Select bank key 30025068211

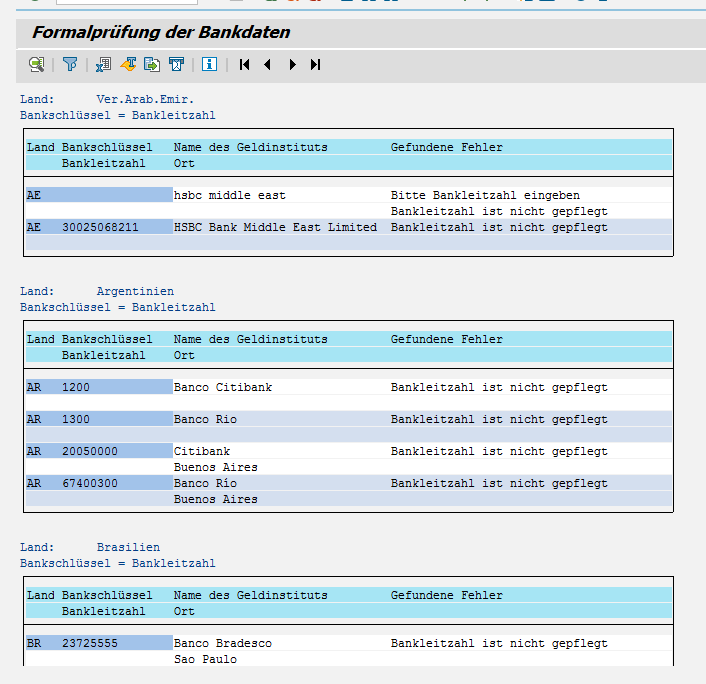coord(100,227)
